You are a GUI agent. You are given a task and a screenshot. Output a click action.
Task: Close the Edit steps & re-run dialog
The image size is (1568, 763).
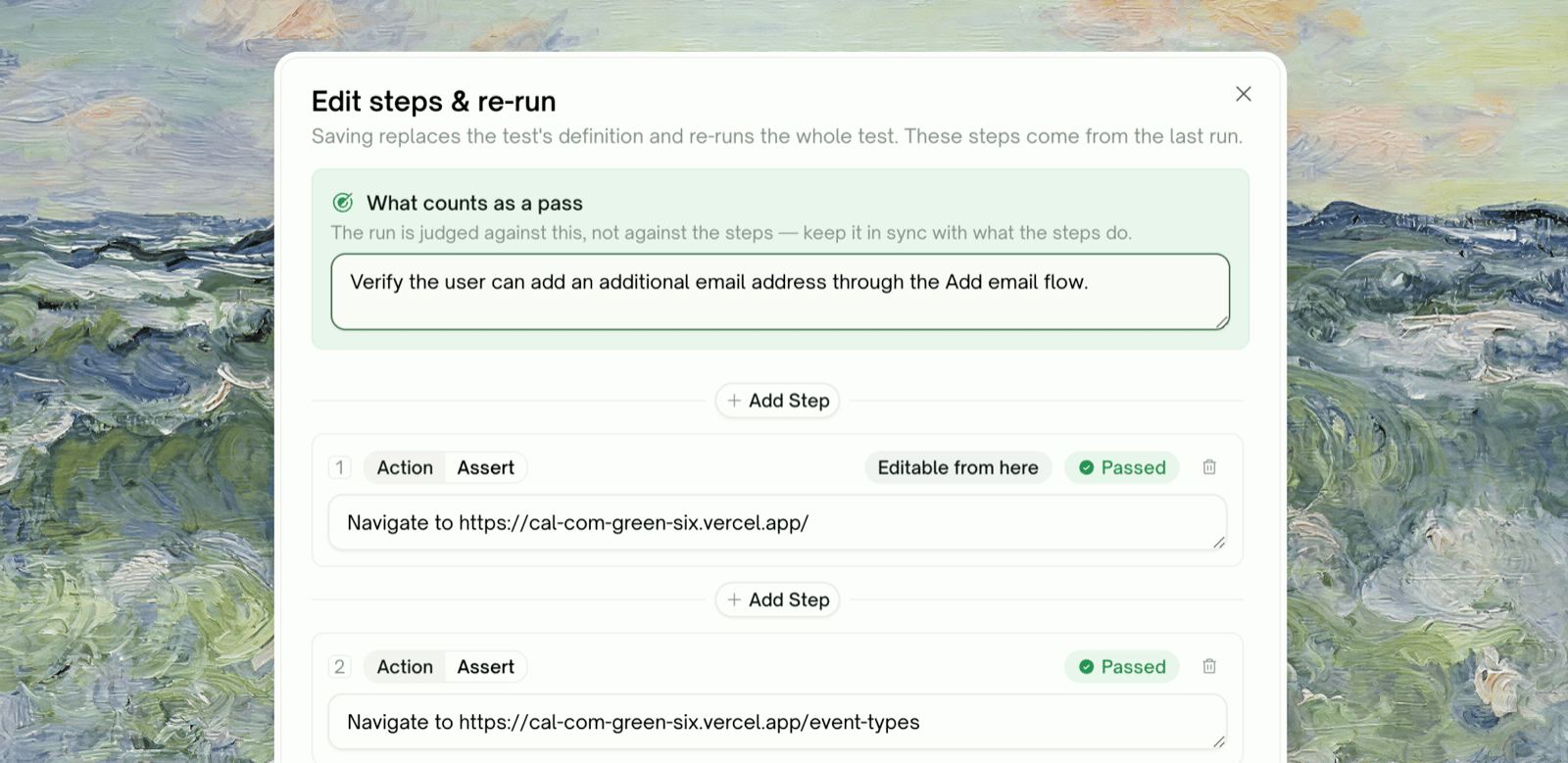point(1244,94)
